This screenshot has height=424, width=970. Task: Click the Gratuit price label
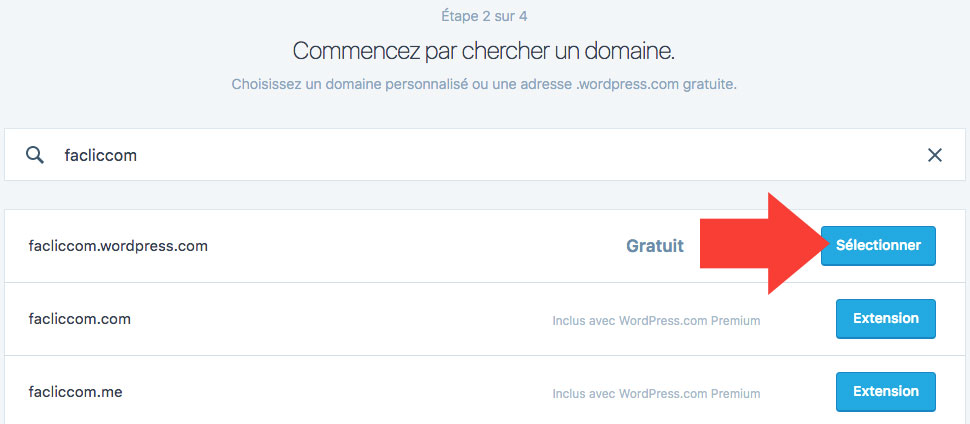(655, 246)
